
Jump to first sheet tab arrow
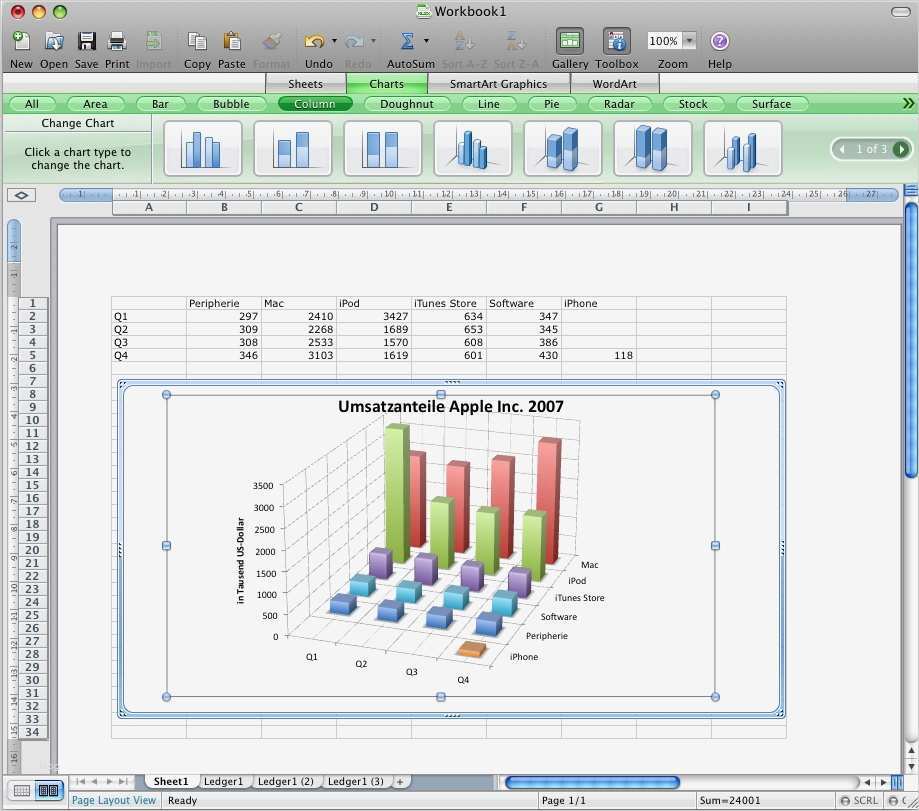tap(80, 782)
